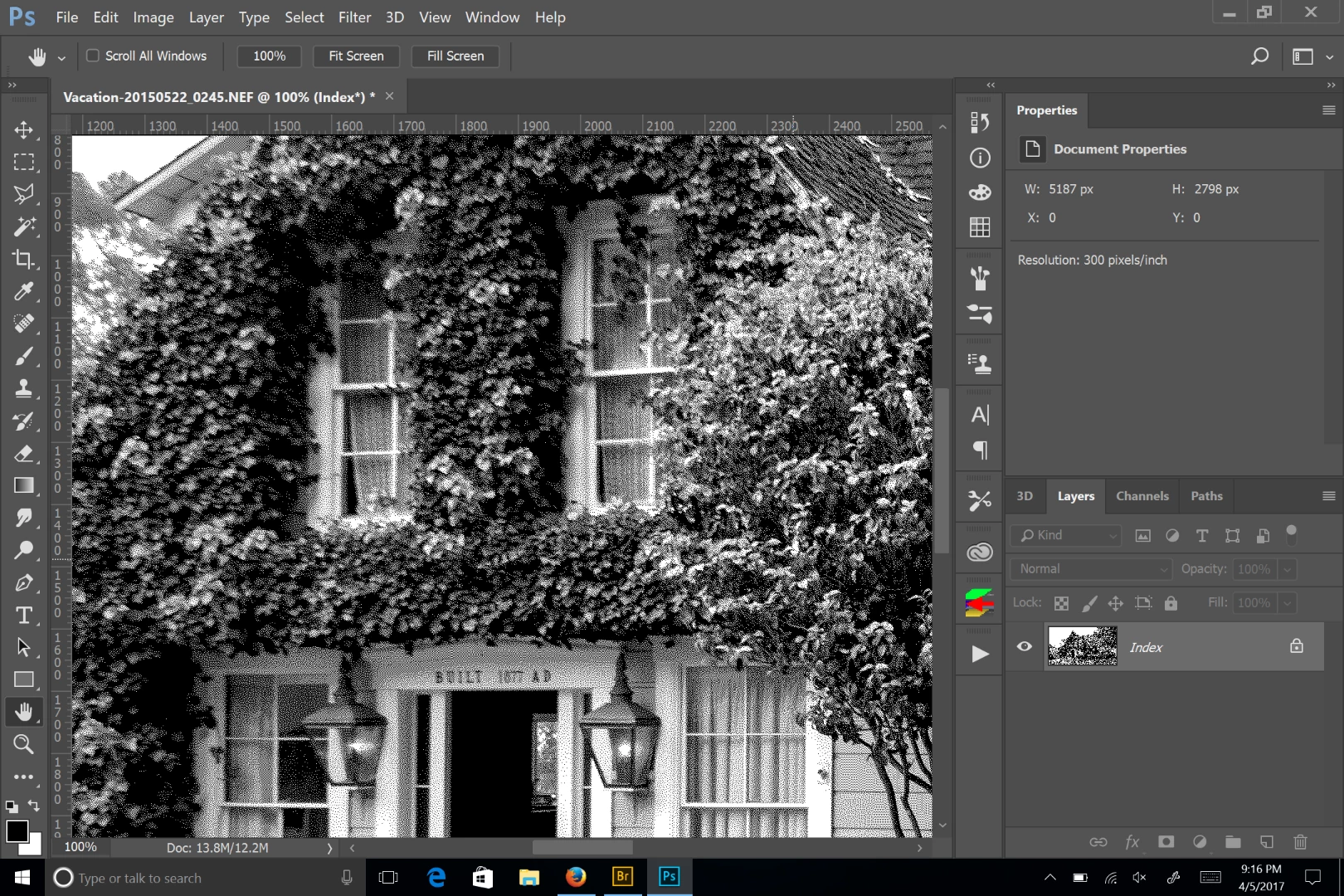Select the Clone Stamp tool
1344x896 pixels.
23,388
